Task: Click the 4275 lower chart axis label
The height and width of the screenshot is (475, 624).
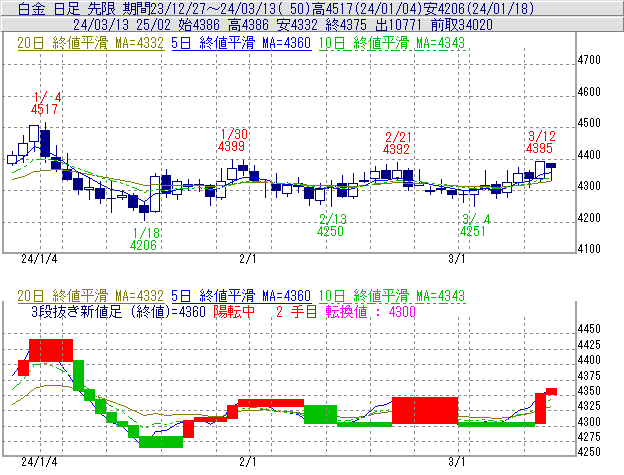Action: (589, 437)
